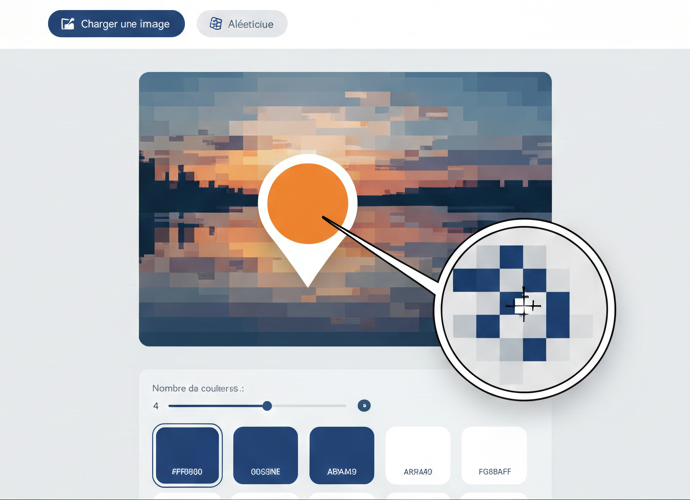Click the number of colors slider handle

tap(267, 406)
